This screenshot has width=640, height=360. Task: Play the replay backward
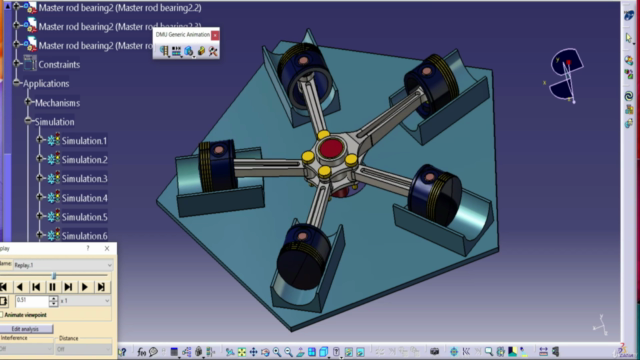tap(20, 287)
